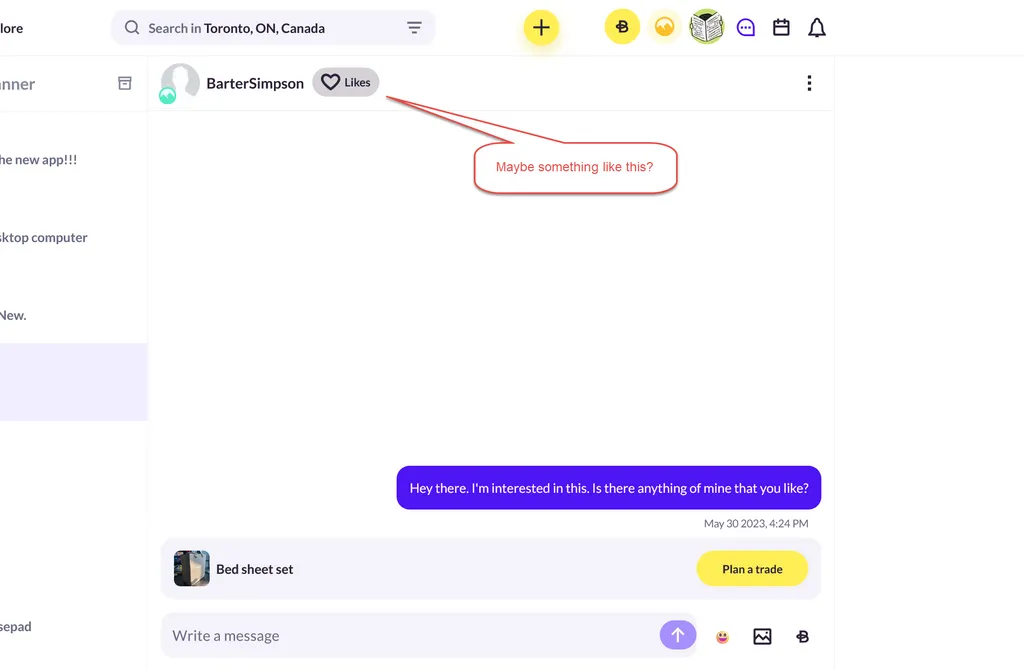The image size is (1024, 670).
Task: Attach an image using the picture icon
Action: (762, 636)
